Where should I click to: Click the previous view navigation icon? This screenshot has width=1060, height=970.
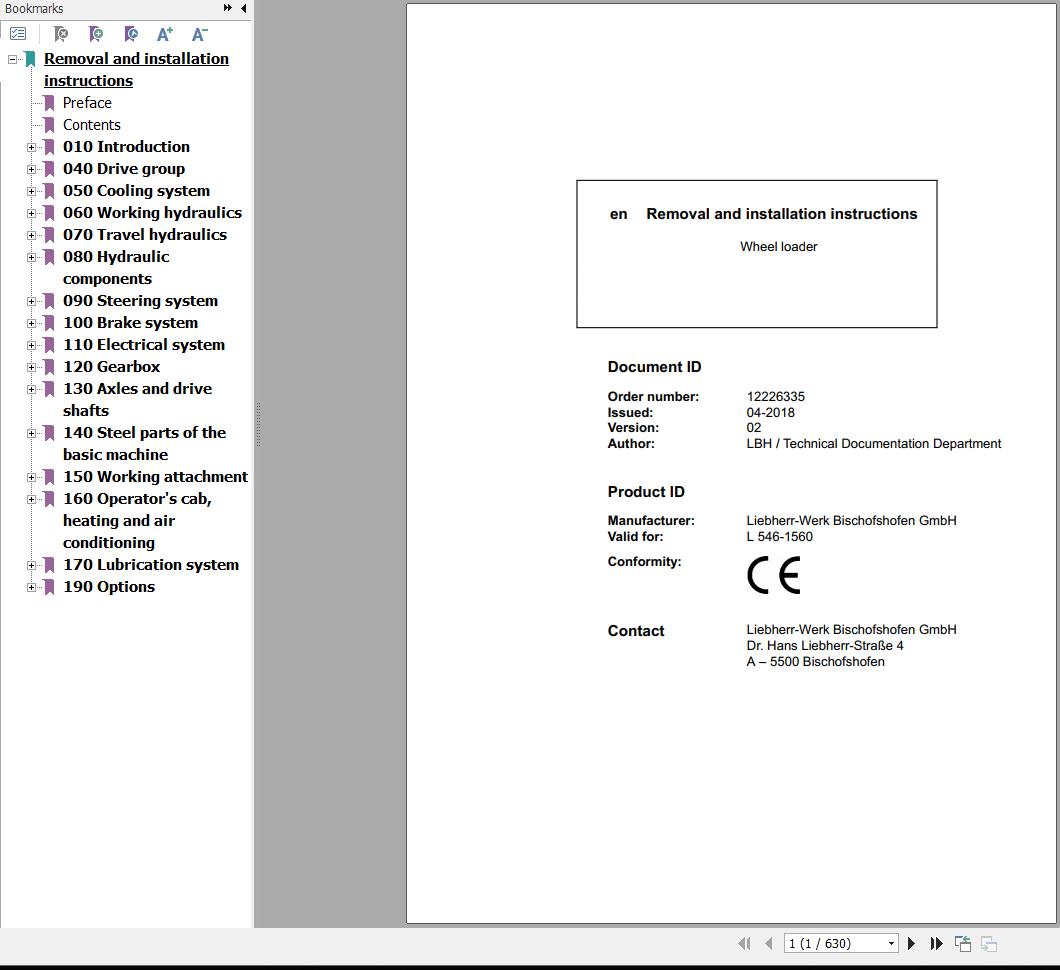click(963, 943)
